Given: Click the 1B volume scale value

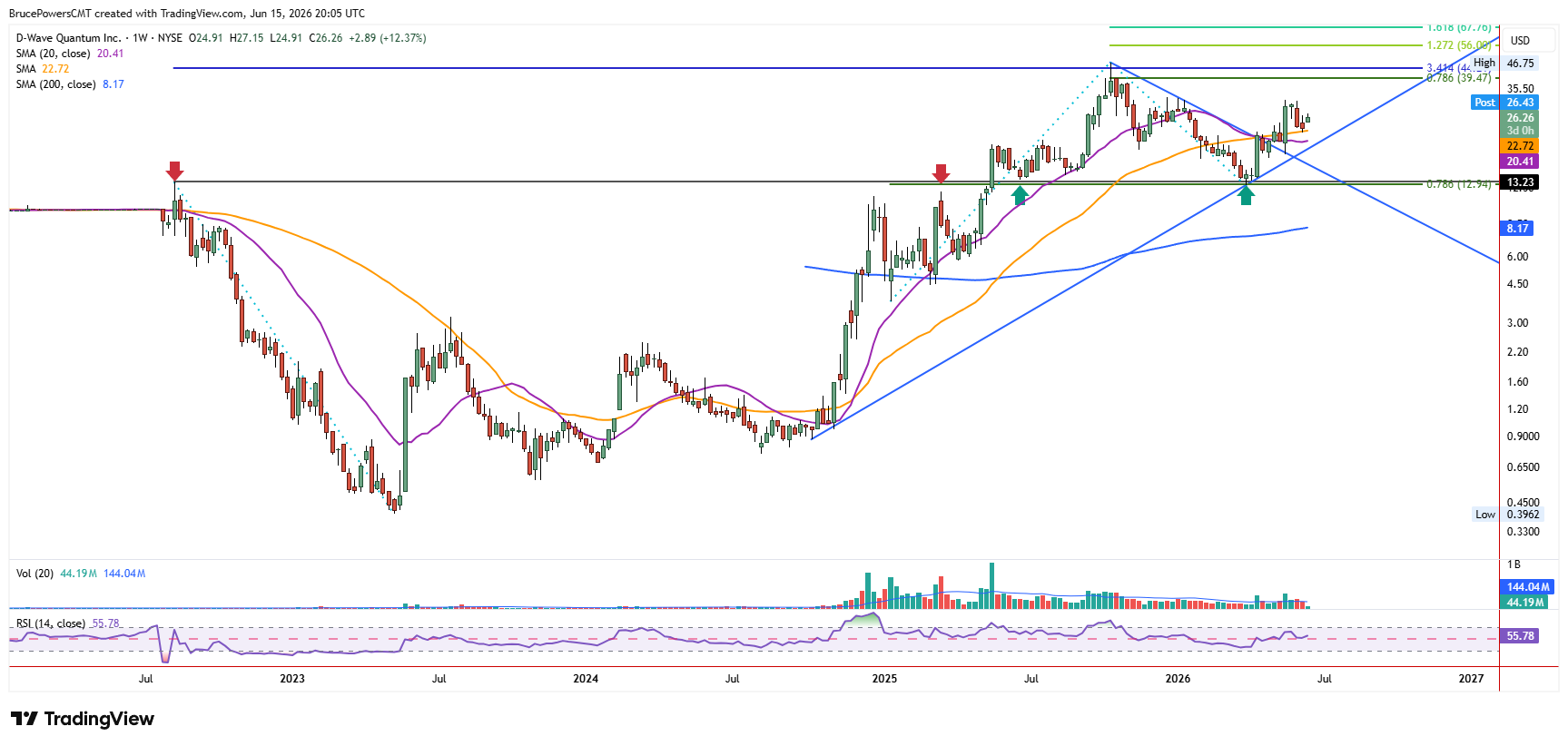Looking at the screenshot, I should click(1514, 564).
